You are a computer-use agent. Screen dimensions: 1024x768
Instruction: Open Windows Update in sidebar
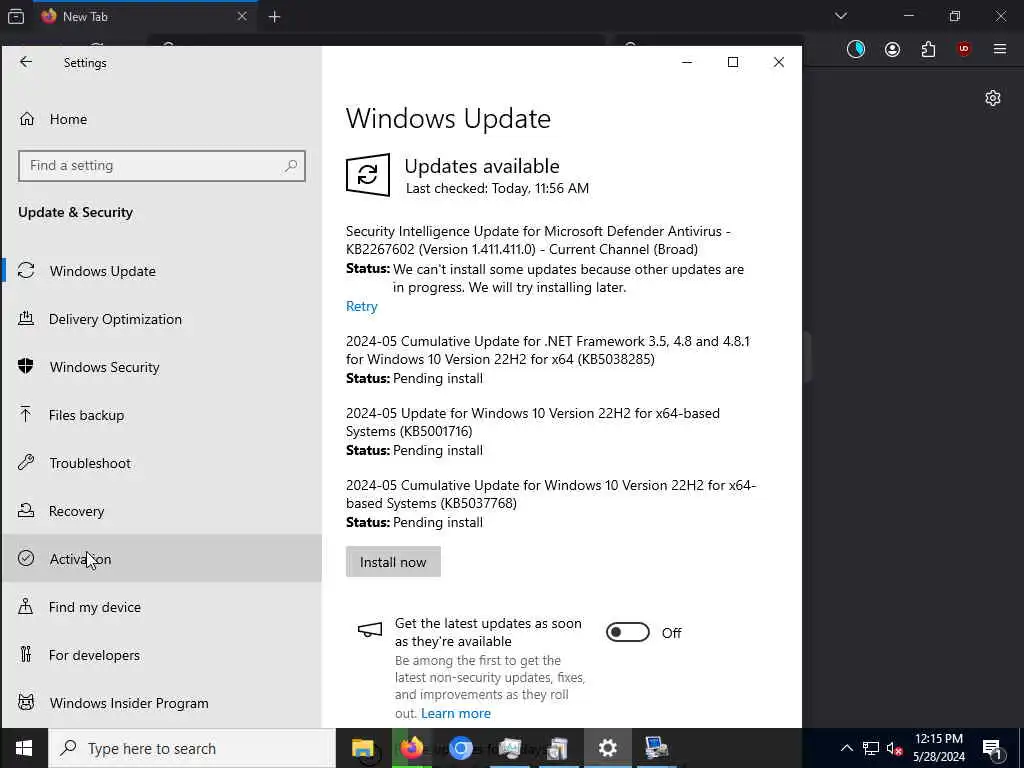(x=161, y=271)
